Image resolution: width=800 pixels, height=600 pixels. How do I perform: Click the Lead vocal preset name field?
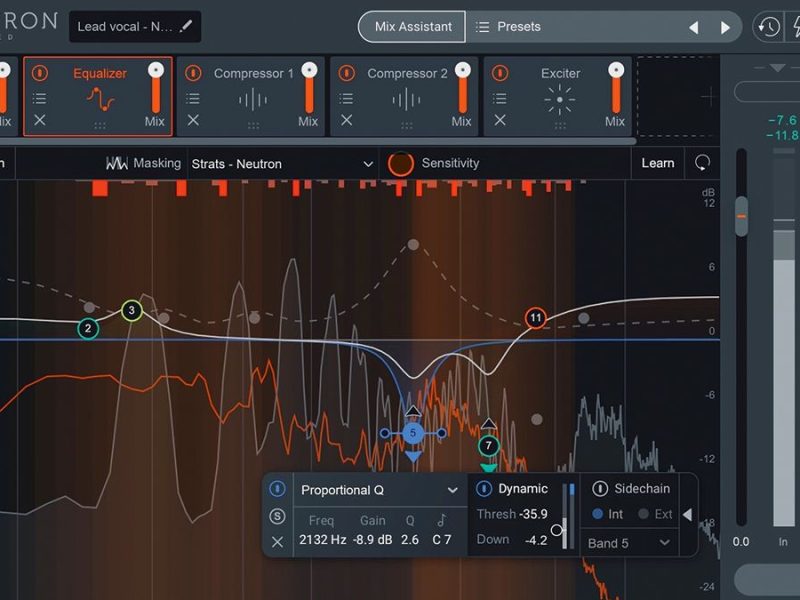[135, 27]
